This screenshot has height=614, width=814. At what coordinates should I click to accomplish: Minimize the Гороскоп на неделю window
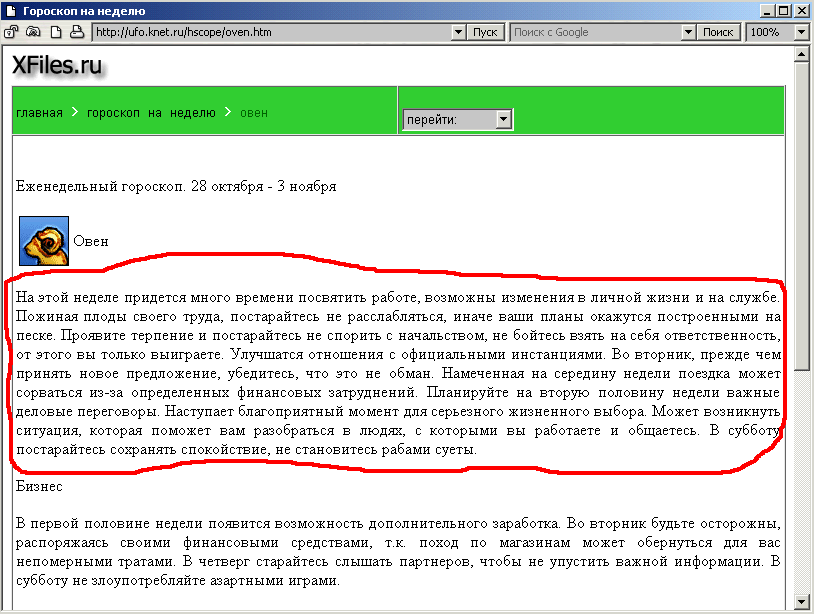(x=768, y=11)
